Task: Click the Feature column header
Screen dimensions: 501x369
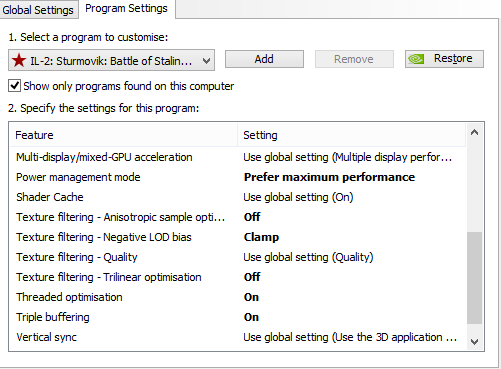Action: (124, 135)
